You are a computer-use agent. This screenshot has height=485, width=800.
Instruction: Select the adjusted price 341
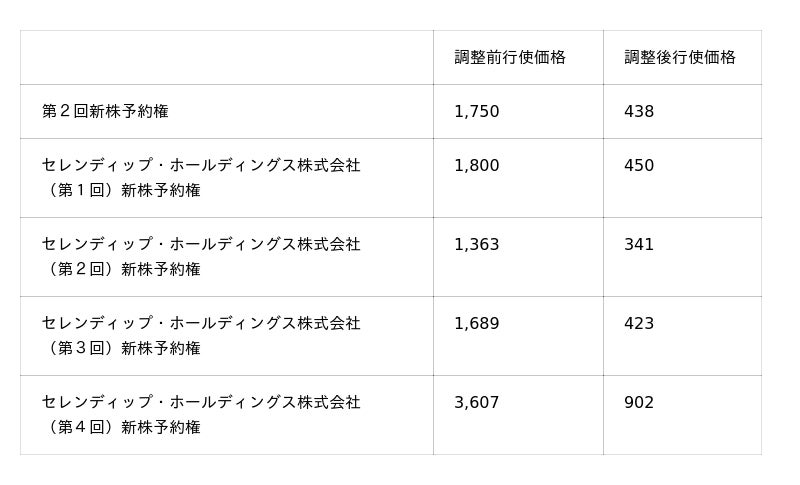click(639, 245)
